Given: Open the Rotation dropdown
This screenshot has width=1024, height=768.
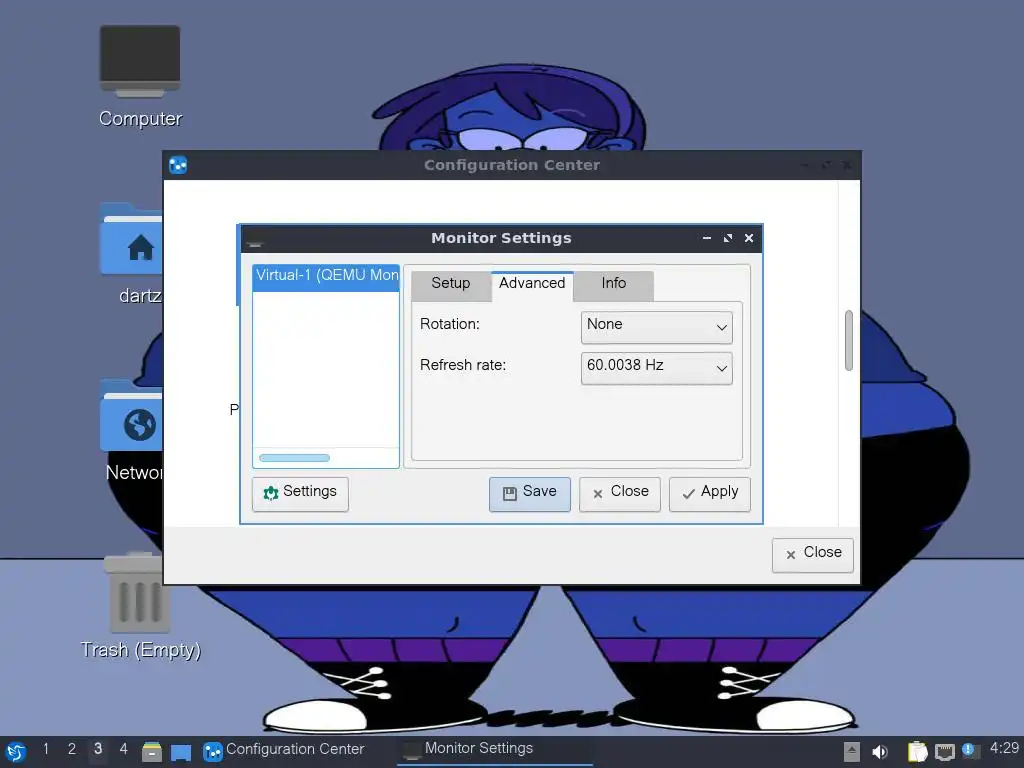Looking at the screenshot, I should [656, 327].
